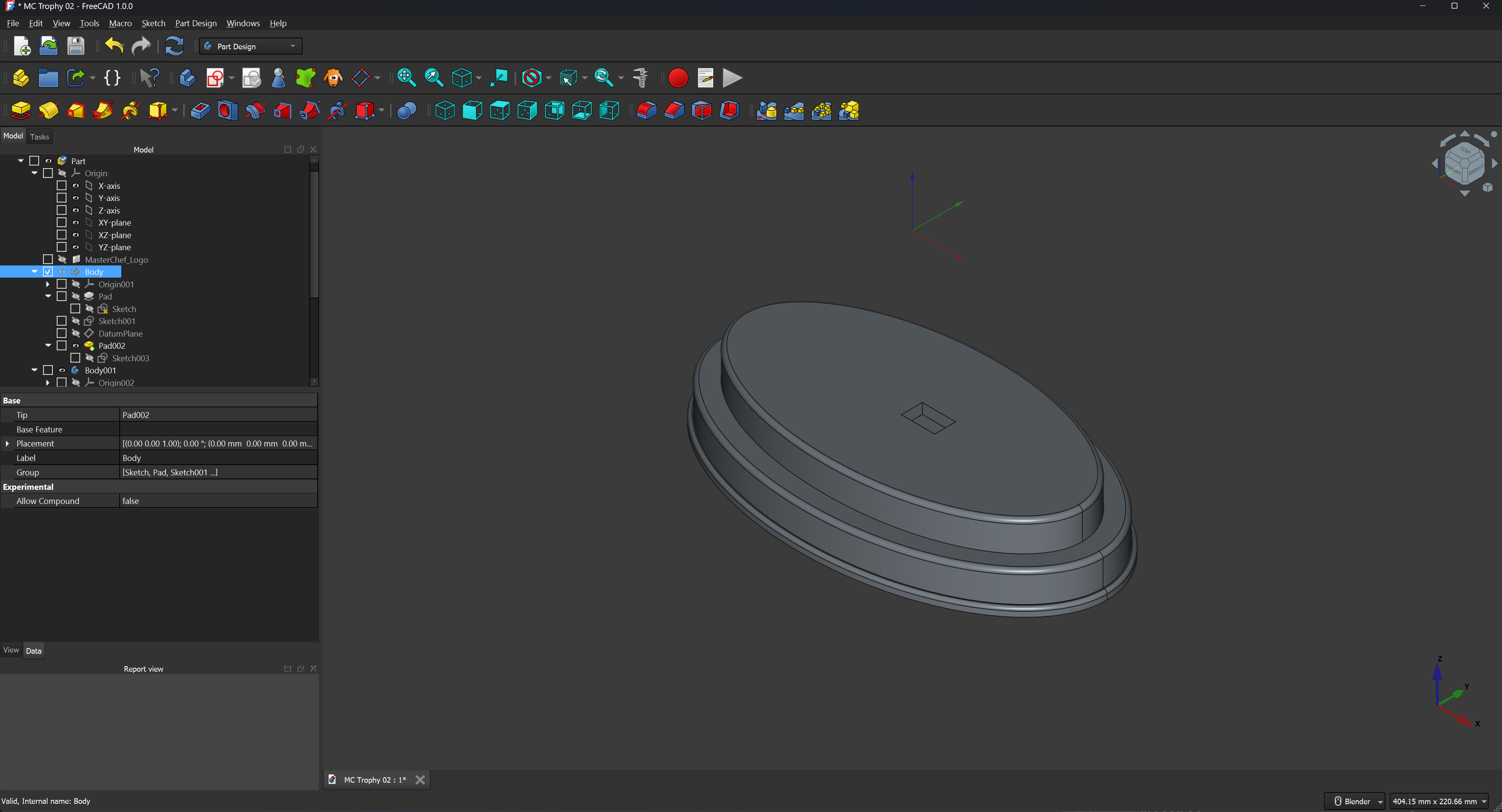Toggle visibility eye of Pad002
The image size is (1502, 812).
75,346
